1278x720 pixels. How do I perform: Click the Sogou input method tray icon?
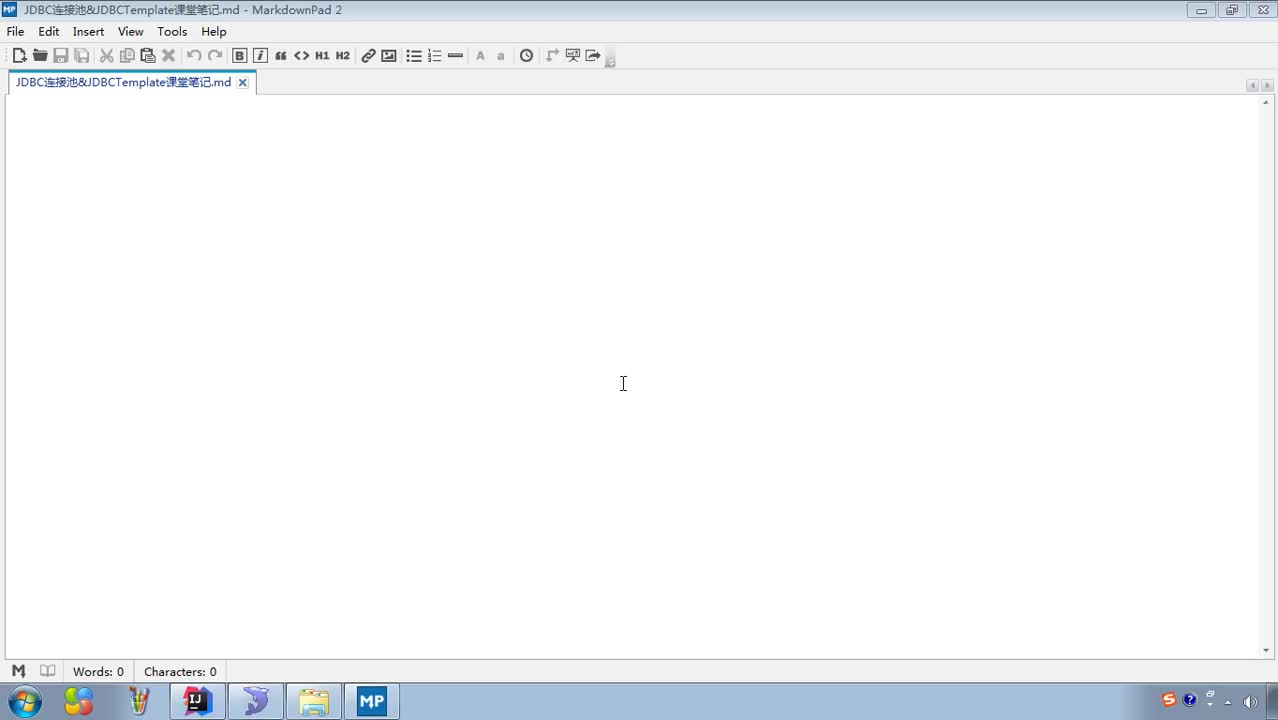(x=1169, y=700)
